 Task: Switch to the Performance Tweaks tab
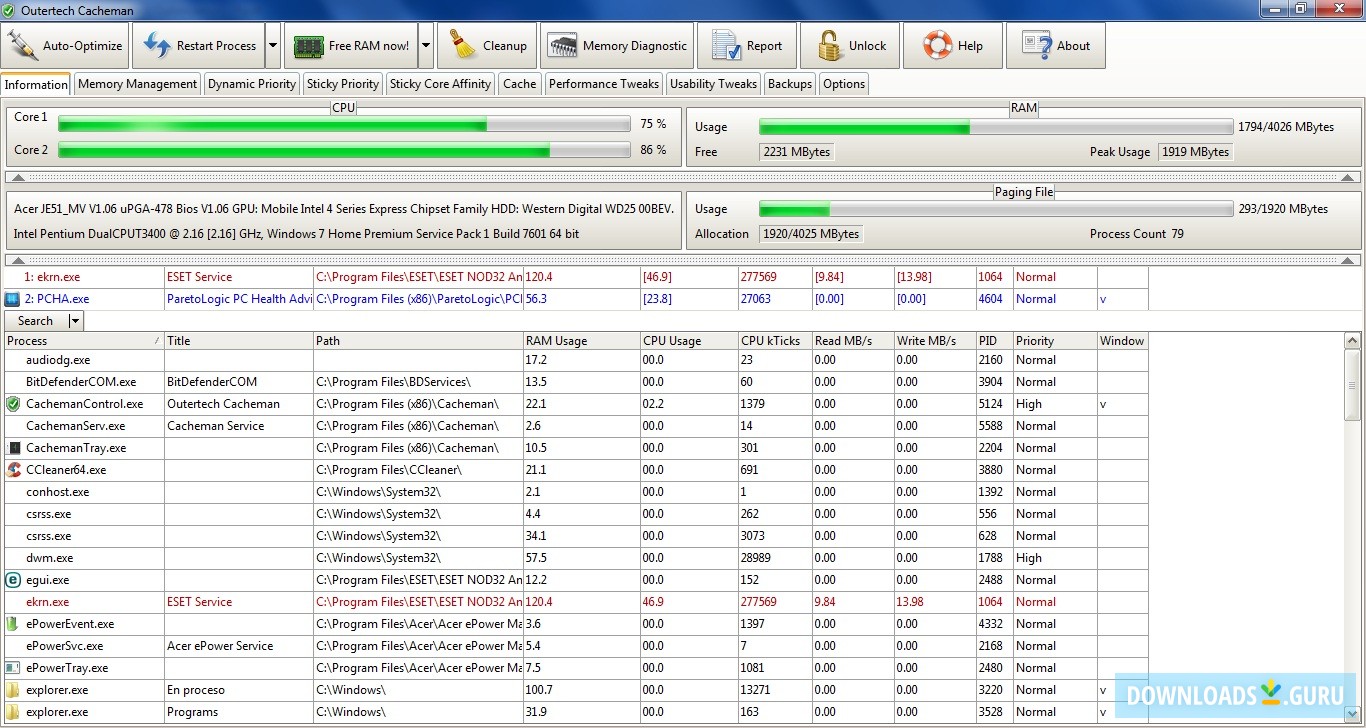pyautogui.click(x=604, y=84)
